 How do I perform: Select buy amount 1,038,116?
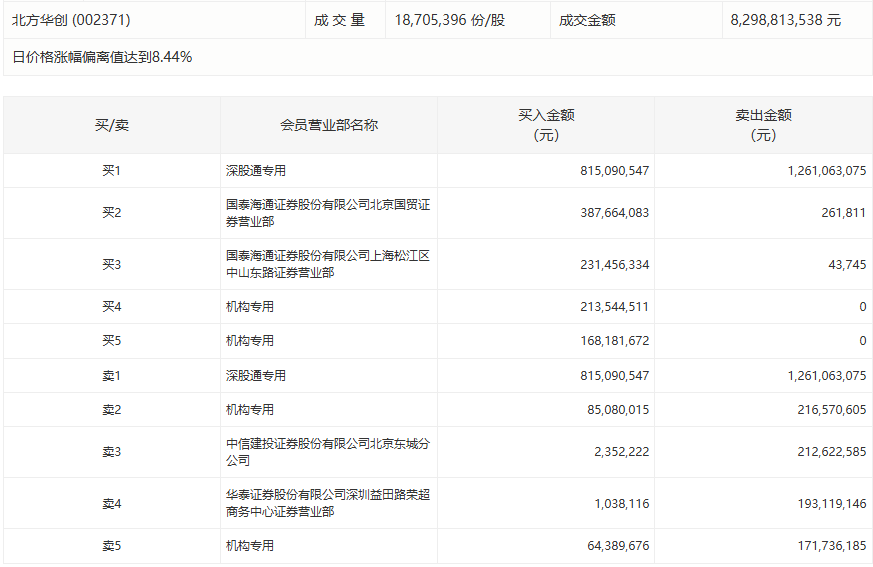click(621, 503)
